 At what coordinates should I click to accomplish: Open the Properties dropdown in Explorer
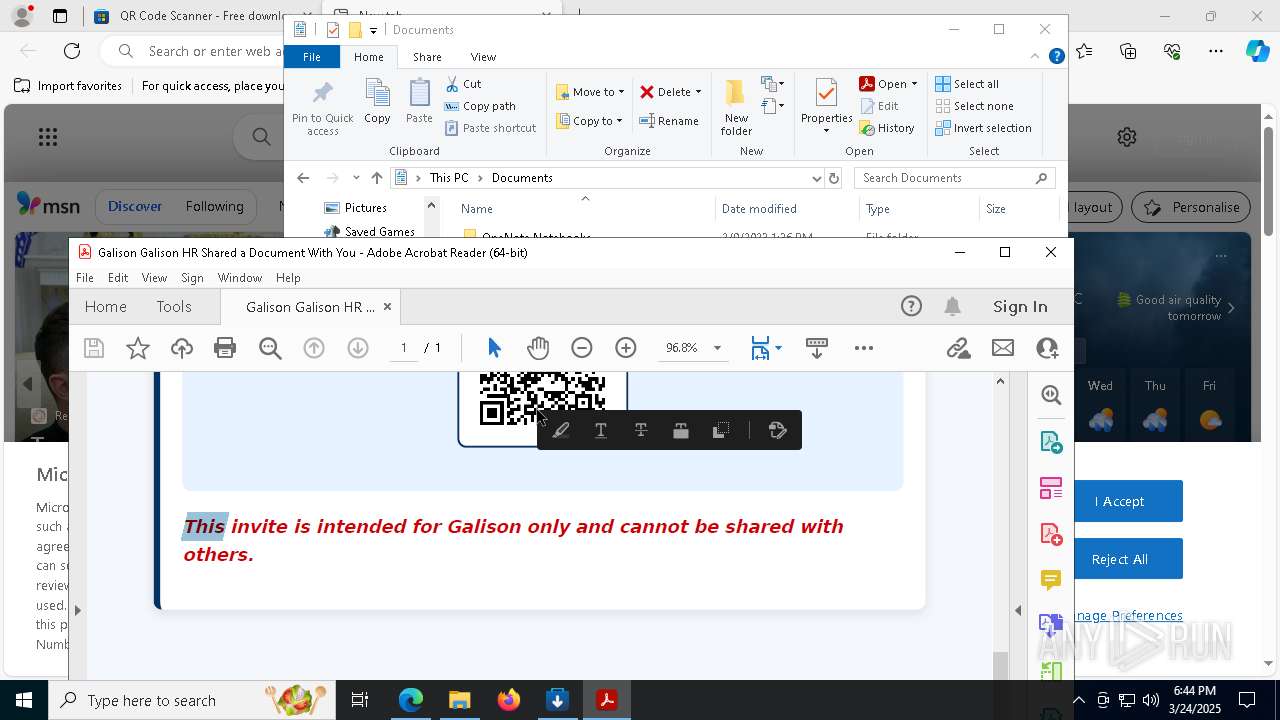pyautogui.click(x=826, y=131)
